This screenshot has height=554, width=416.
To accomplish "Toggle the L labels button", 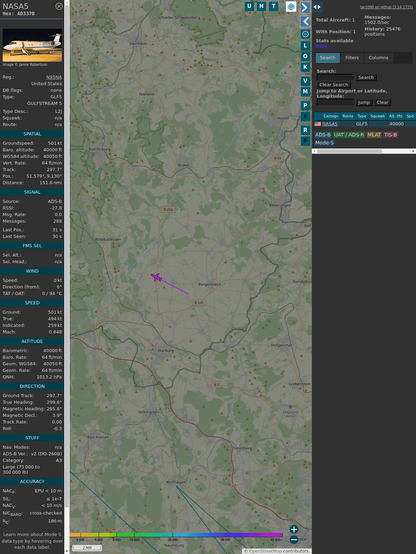I will coord(305,46).
